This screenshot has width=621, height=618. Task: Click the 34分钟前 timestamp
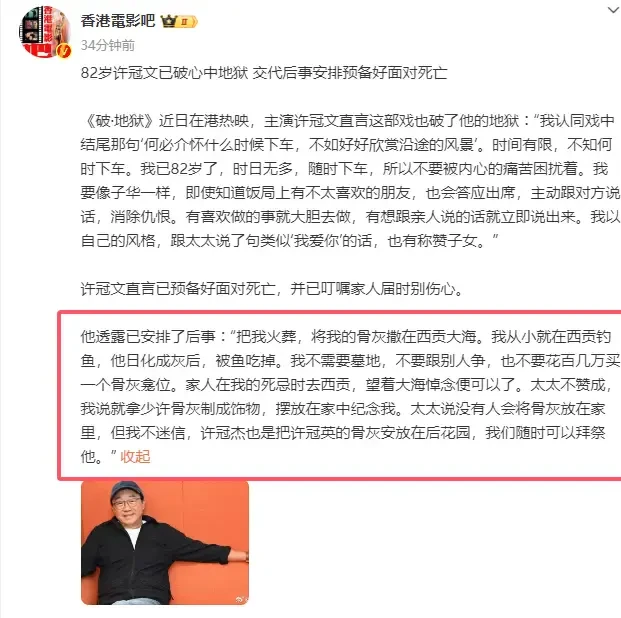tap(108, 45)
